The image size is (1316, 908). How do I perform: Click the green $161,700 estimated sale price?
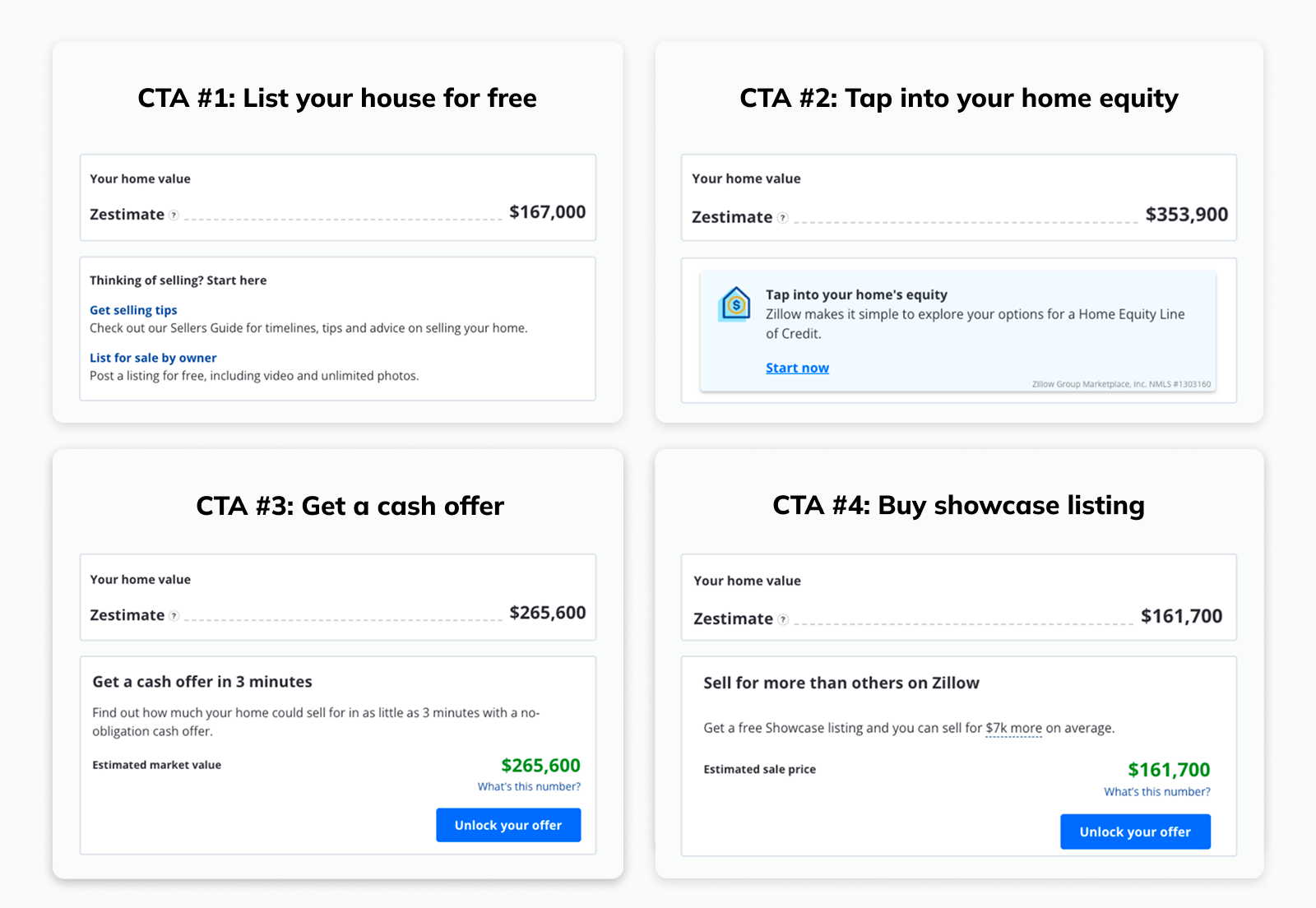tap(1169, 770)
